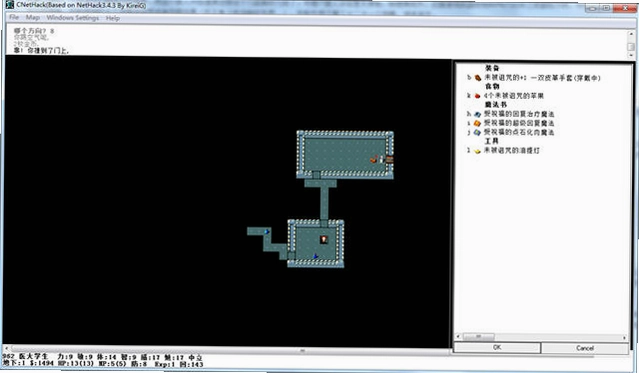Open the Help menu

coord(112,18)
